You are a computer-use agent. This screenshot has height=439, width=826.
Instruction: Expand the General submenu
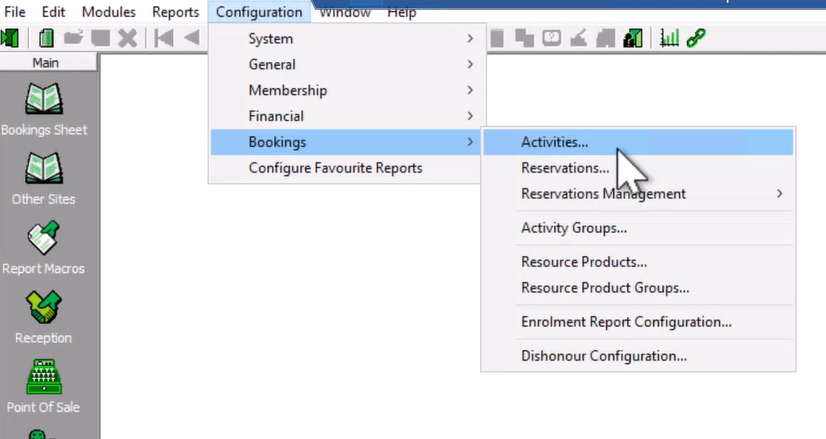click(347, 64)
